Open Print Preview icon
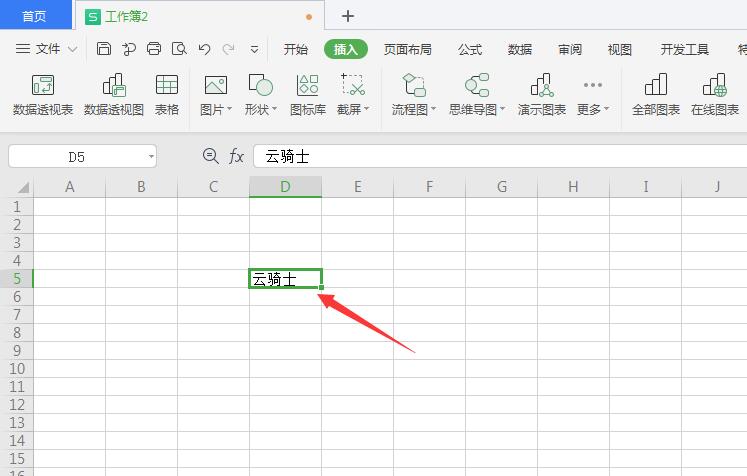 pyautogui.click(x=179, y=49)
